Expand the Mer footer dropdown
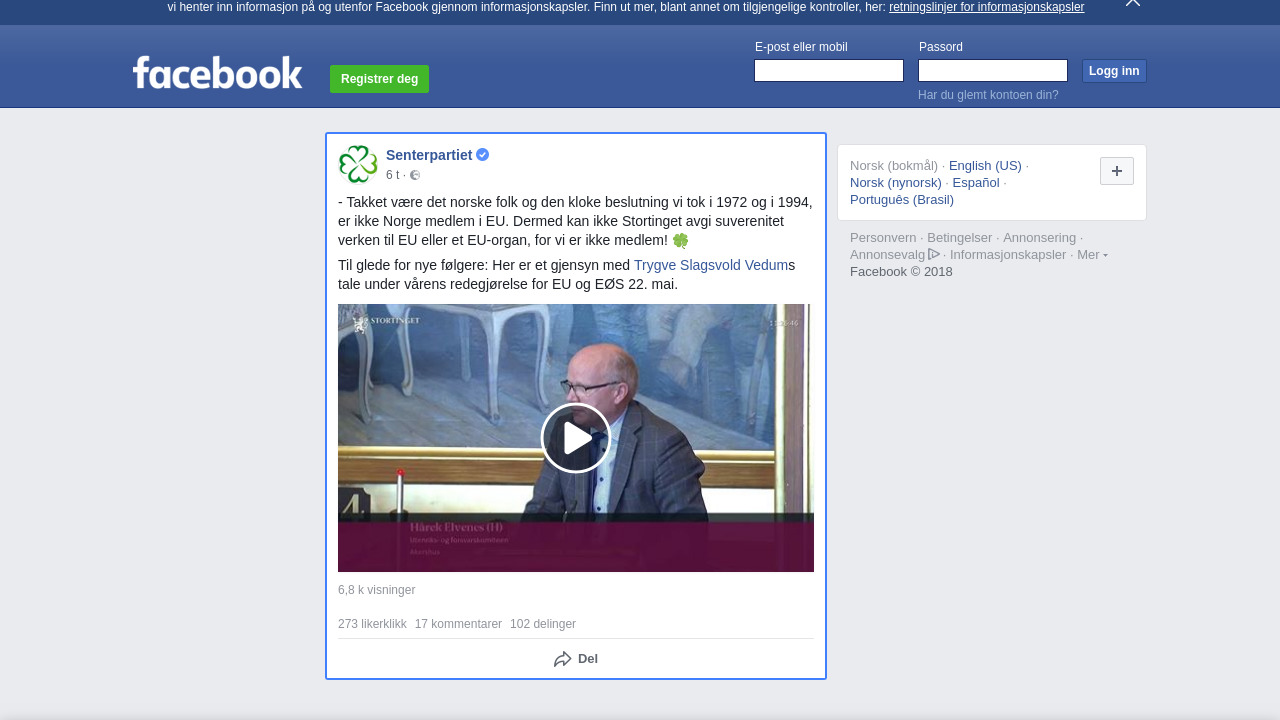The height and width of the screenshot is (720, 1280). click(1092, 255)
